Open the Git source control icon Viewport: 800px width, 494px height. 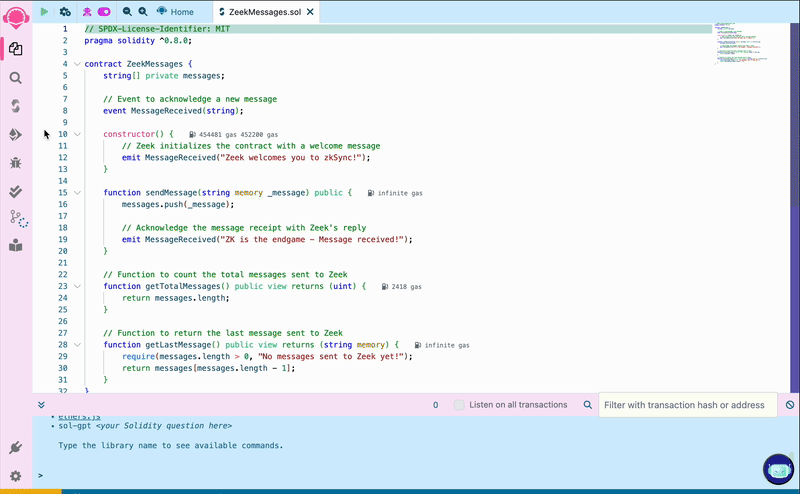(x=18, y=219)
